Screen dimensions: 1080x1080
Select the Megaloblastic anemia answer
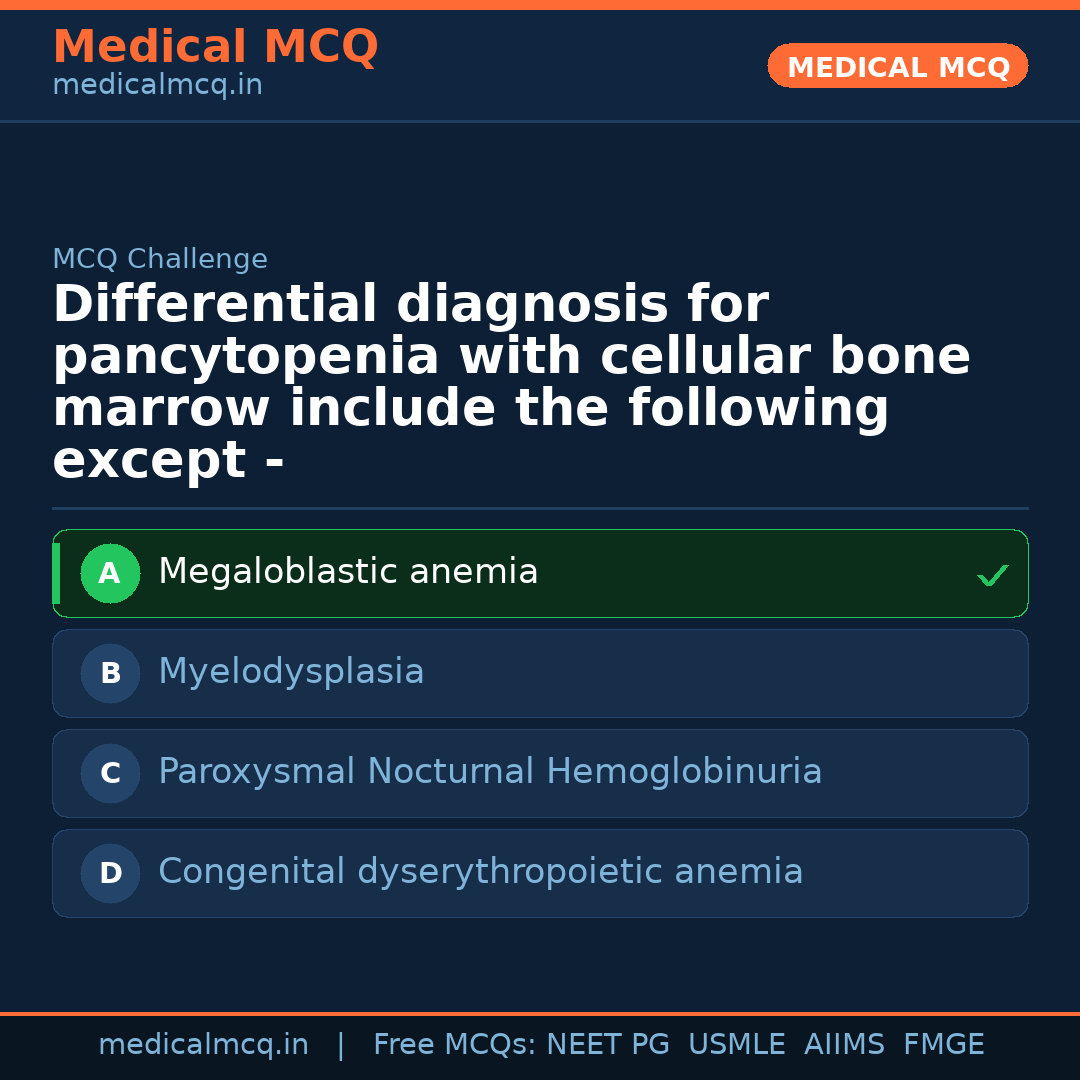(x=348, y=573)
